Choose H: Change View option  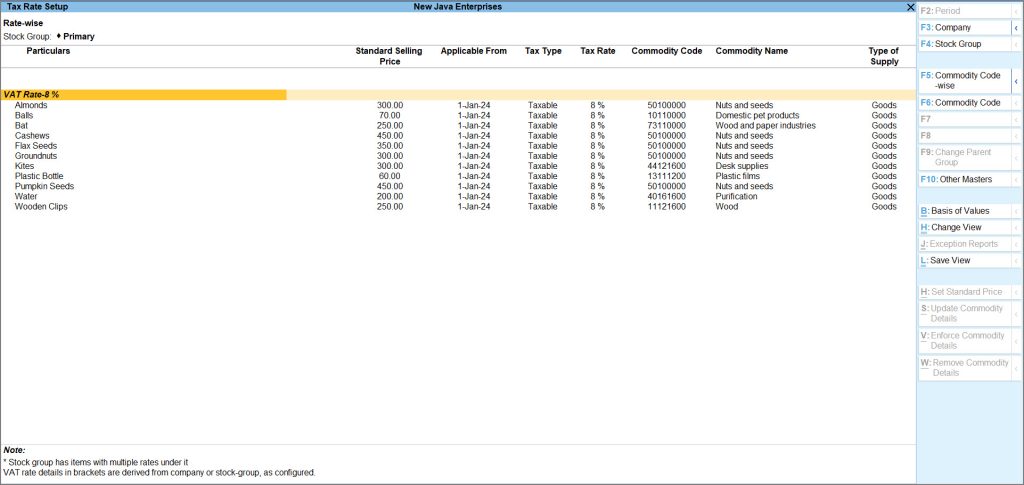click(965, 228)
